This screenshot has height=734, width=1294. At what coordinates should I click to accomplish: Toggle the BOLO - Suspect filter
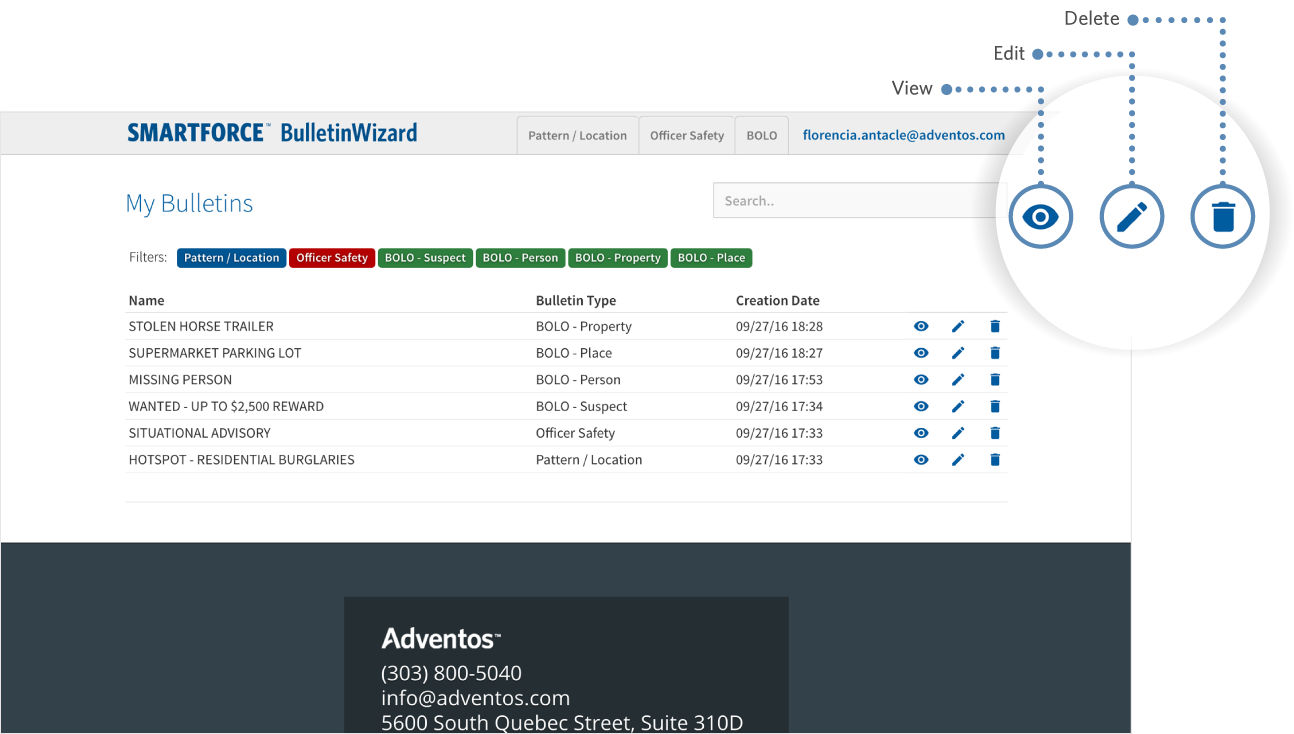[x=425, y=258]
